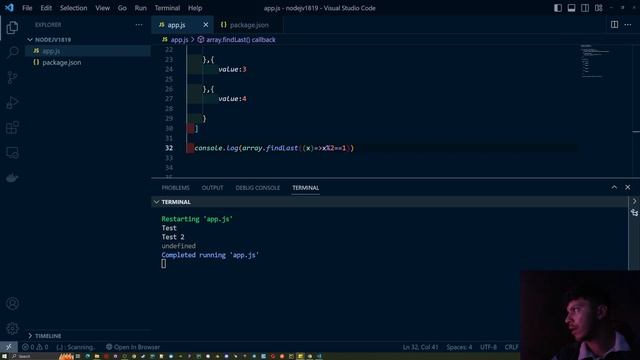Select the TERMINAL panel tab

pyautogui.click(x=305, y=188)
